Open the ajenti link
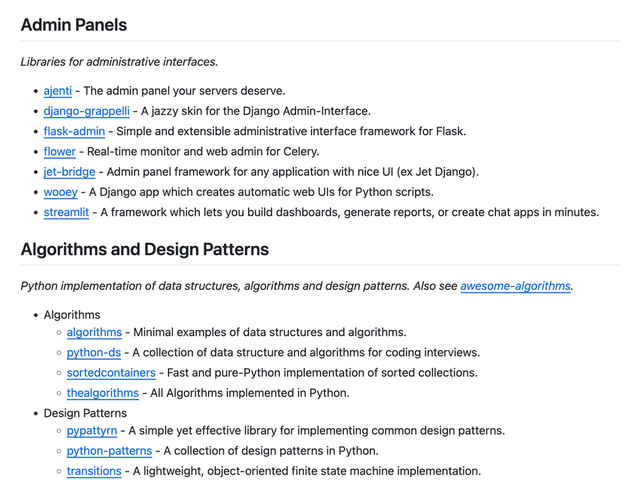Screen dimensions: 640x493 tap(57, 91)
